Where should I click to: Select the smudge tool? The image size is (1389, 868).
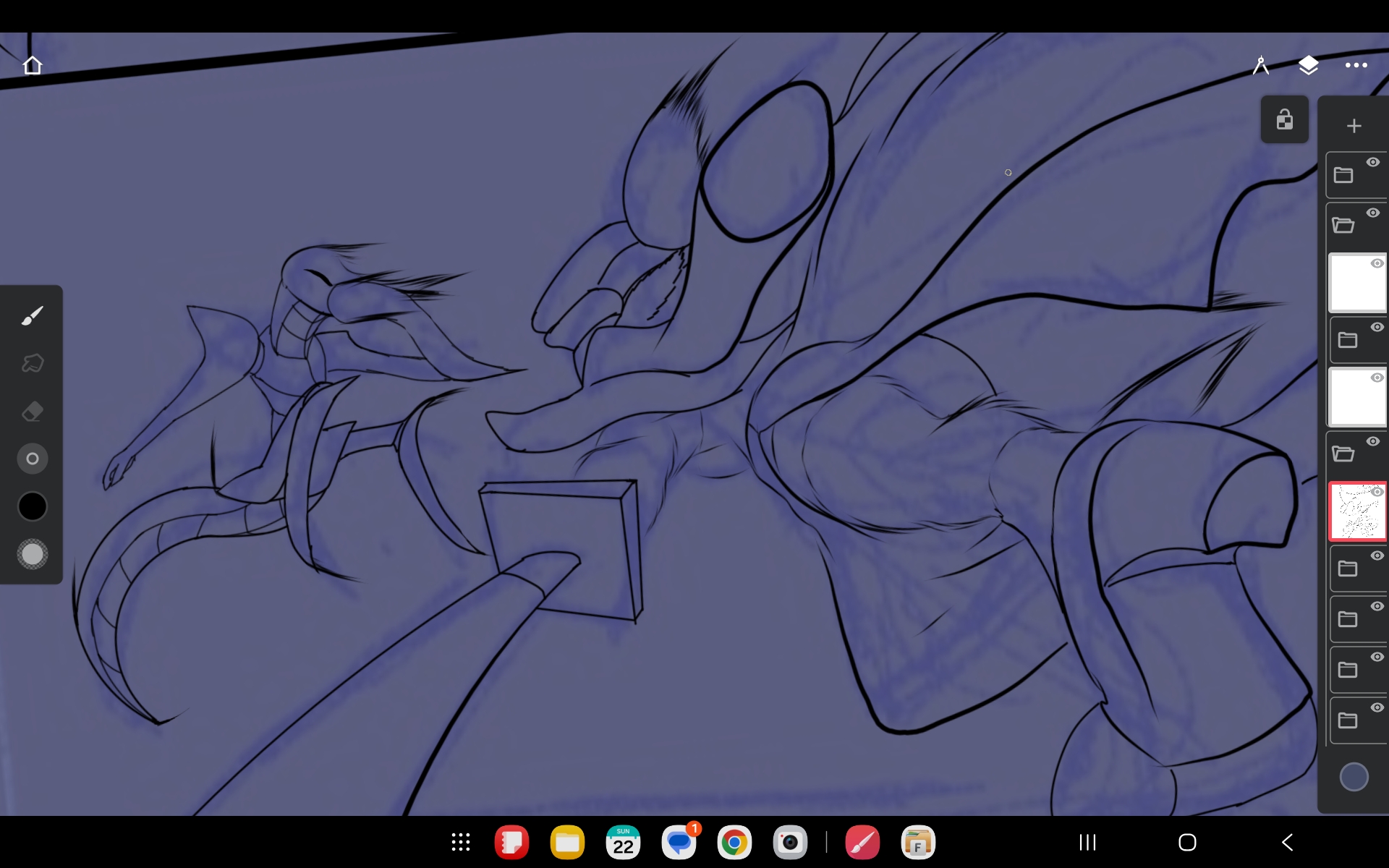point(32,363)
